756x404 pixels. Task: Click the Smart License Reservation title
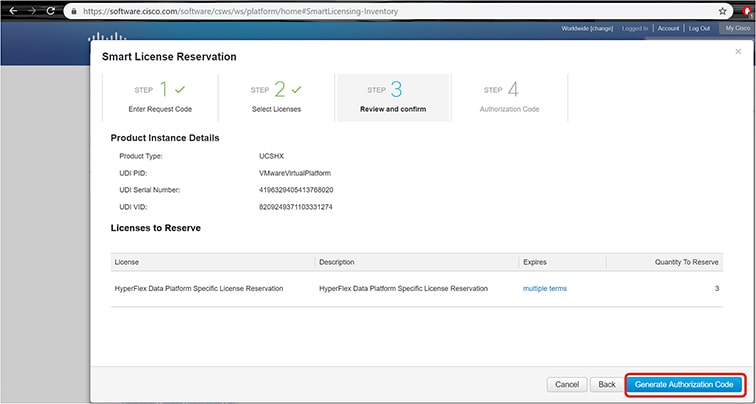click(x=169, y=57)
